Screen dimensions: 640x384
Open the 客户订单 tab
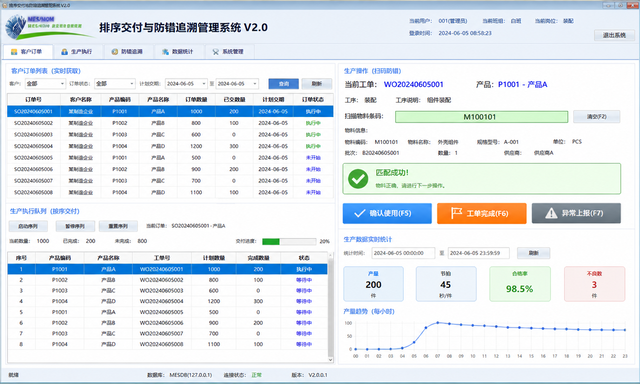pos(27,52)
